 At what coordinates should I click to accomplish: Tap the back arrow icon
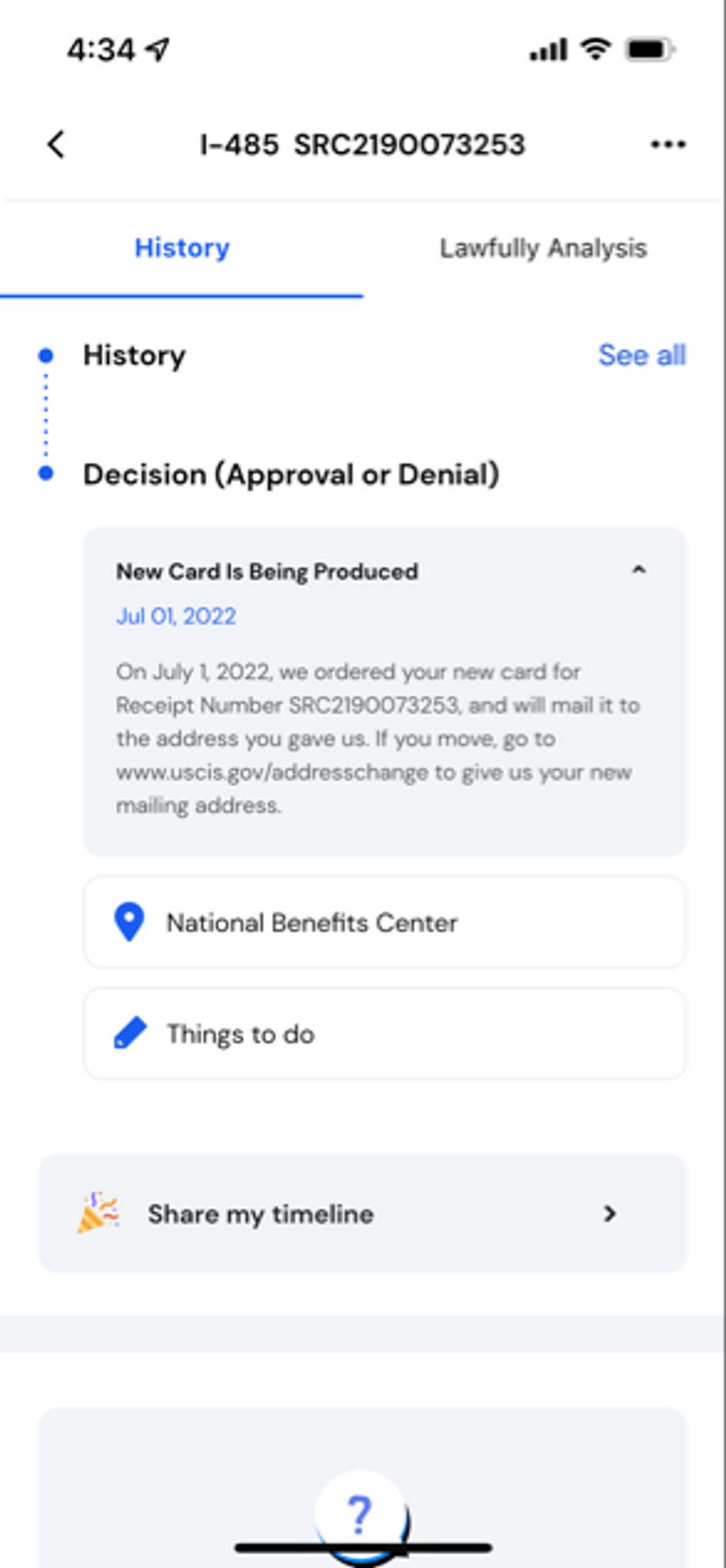[56, 144]
